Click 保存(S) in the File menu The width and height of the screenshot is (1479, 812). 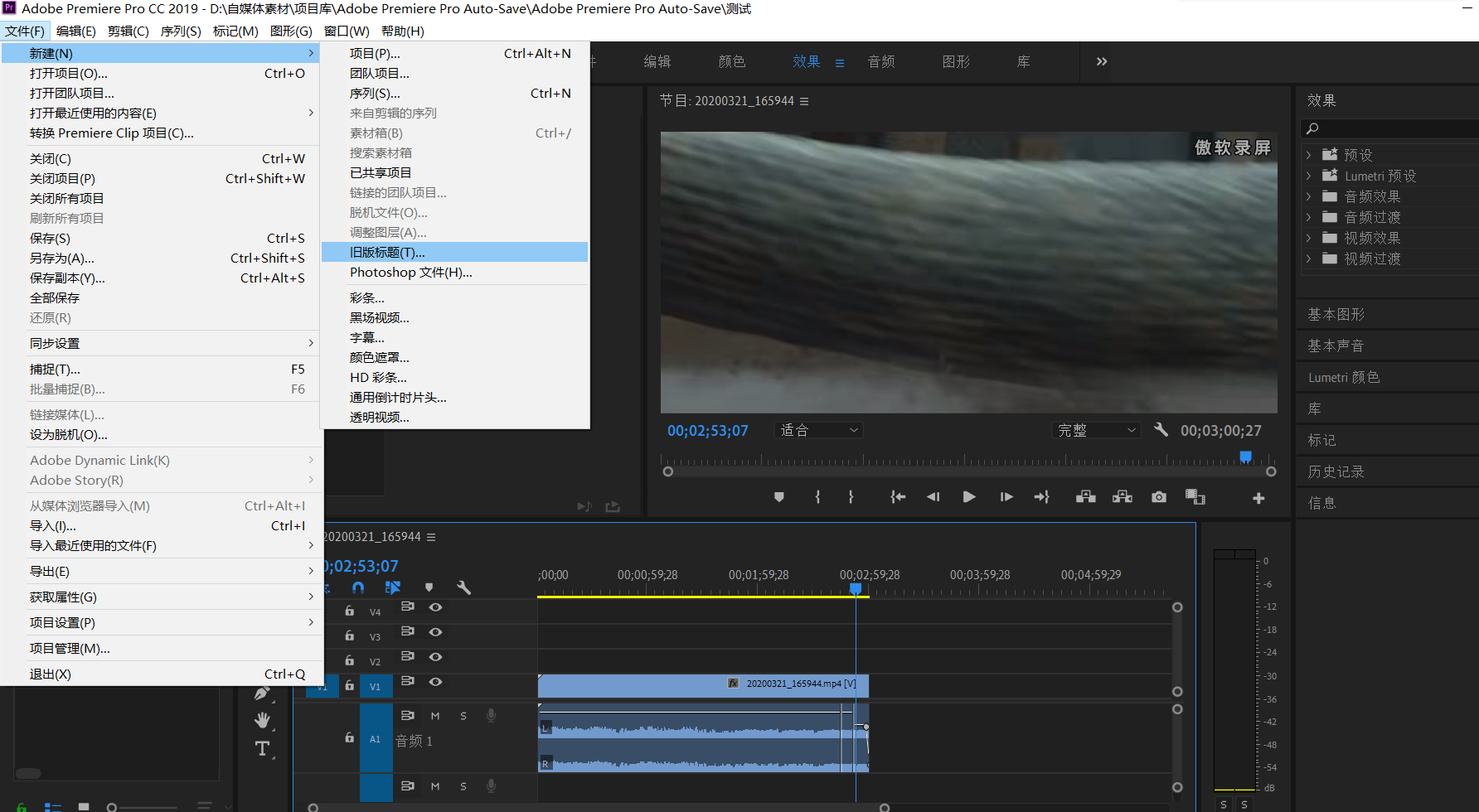160,239
